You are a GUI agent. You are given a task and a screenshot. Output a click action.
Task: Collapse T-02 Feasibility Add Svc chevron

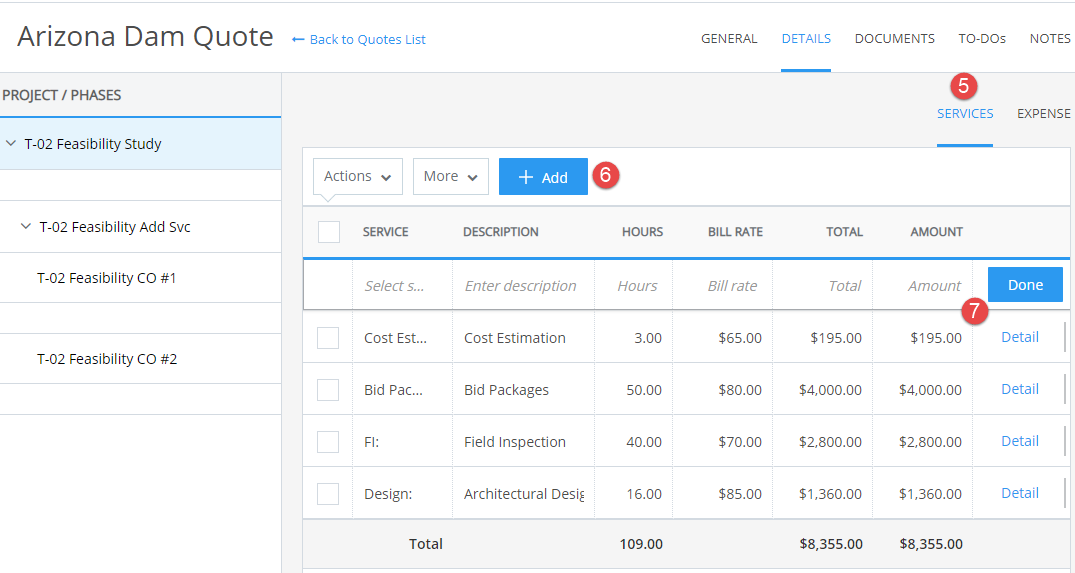tap(26, 226)
